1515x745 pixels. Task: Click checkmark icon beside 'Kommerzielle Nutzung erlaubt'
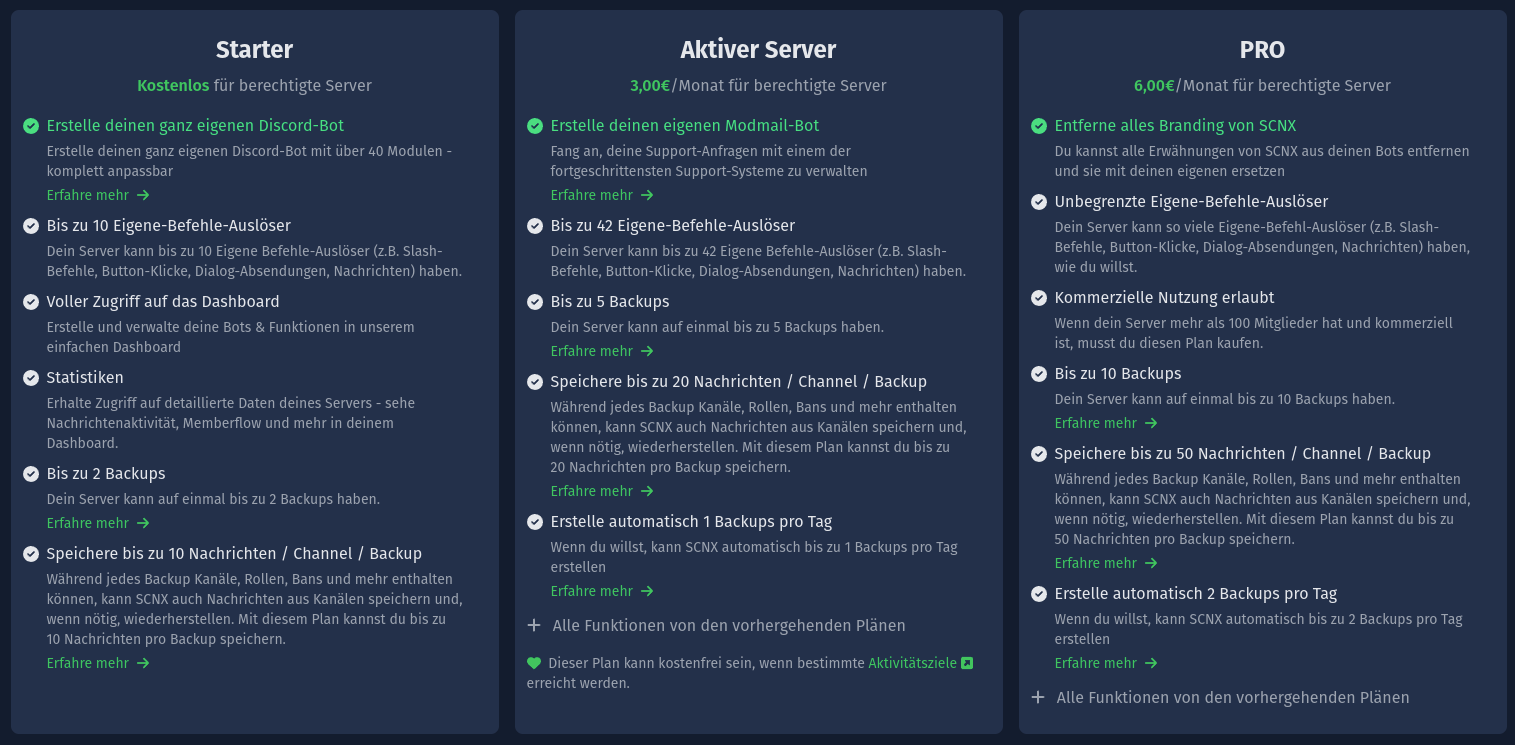(1039, 298)
